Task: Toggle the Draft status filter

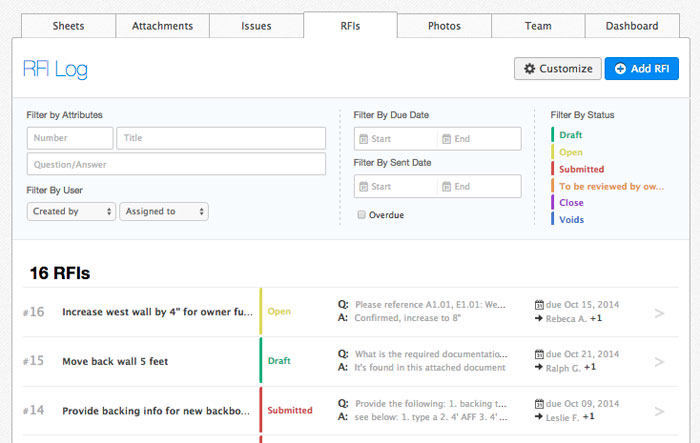Action: click(x=571, y=135)
